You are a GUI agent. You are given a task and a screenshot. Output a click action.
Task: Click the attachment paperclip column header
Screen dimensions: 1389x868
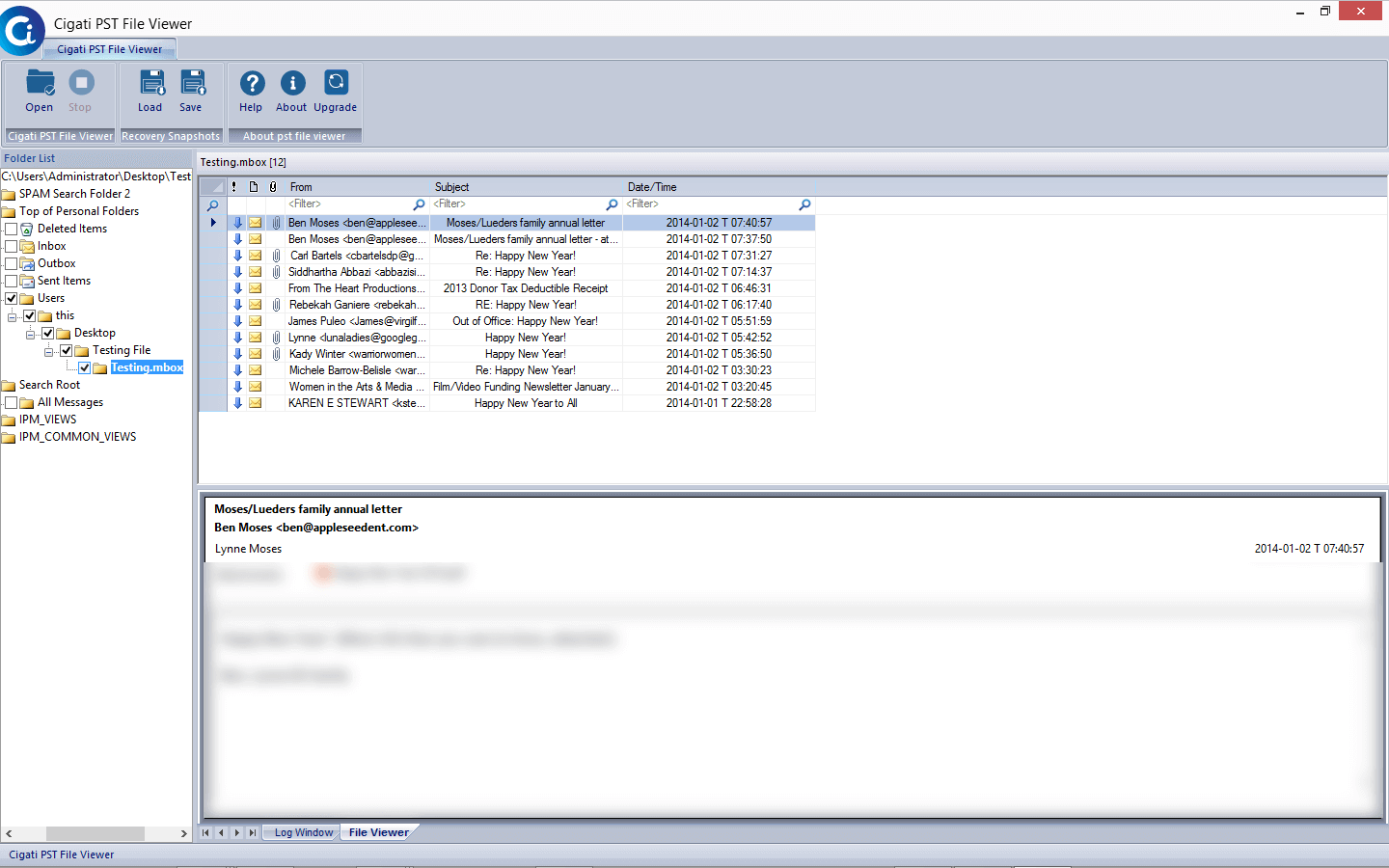(273, 187)
